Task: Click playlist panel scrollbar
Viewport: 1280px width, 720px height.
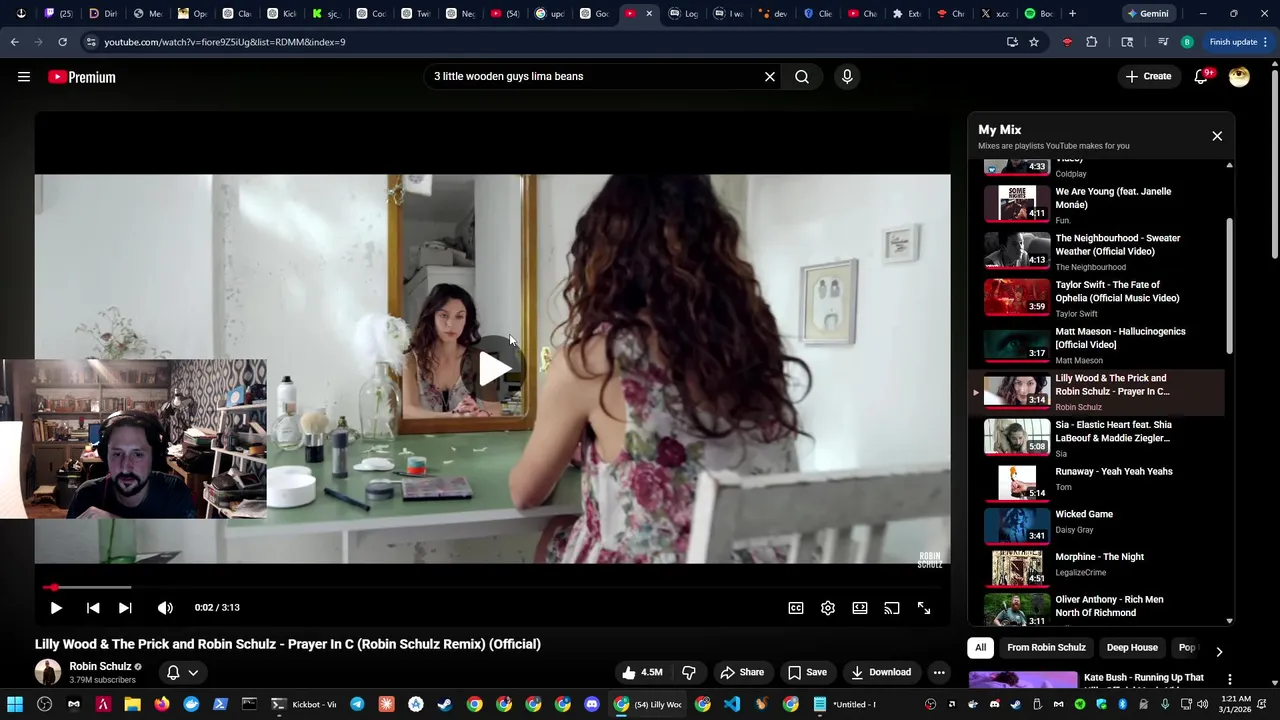Action: coord(1229,285)
